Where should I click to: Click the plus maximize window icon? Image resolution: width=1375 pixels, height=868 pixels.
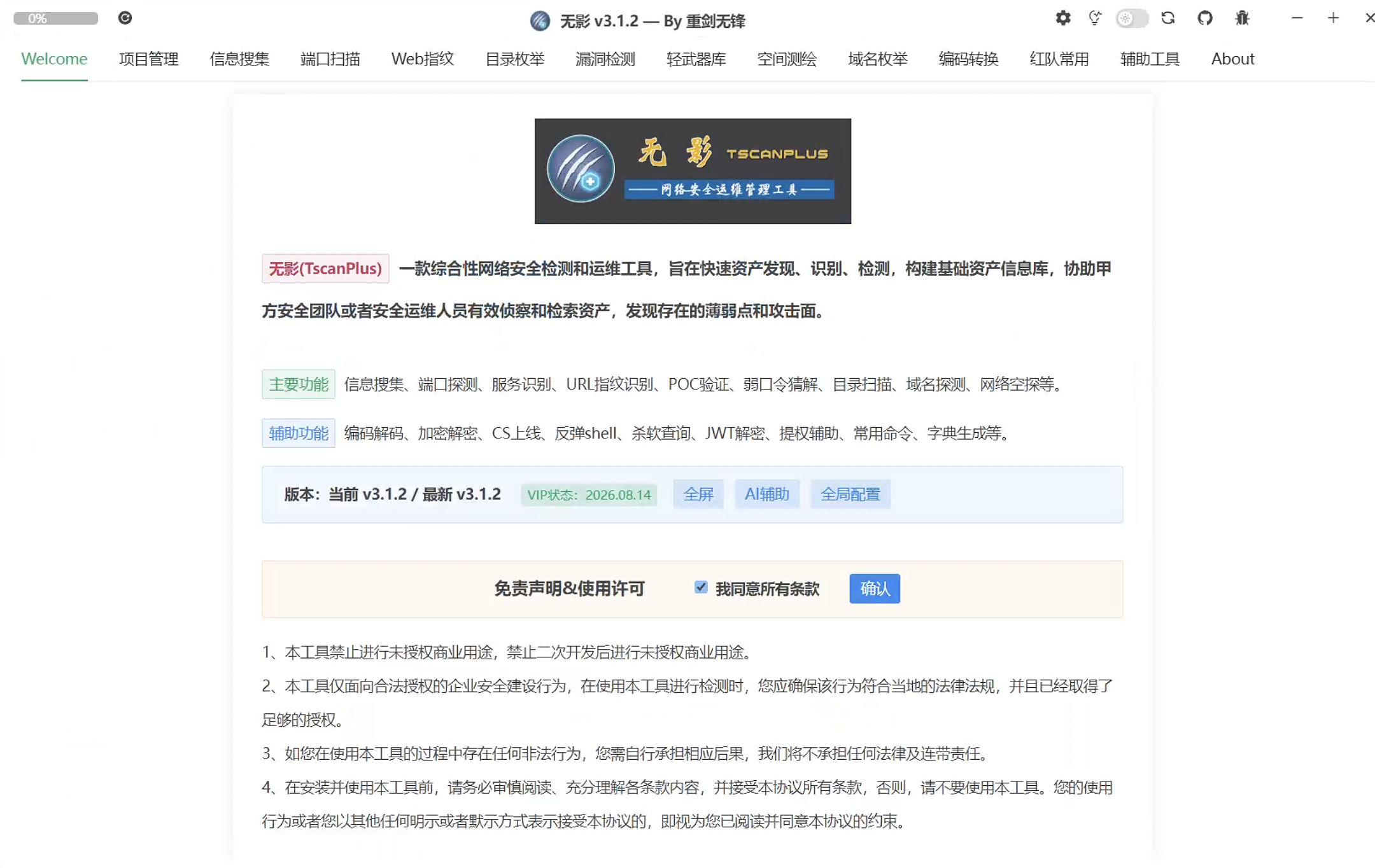click(1333, 18)
